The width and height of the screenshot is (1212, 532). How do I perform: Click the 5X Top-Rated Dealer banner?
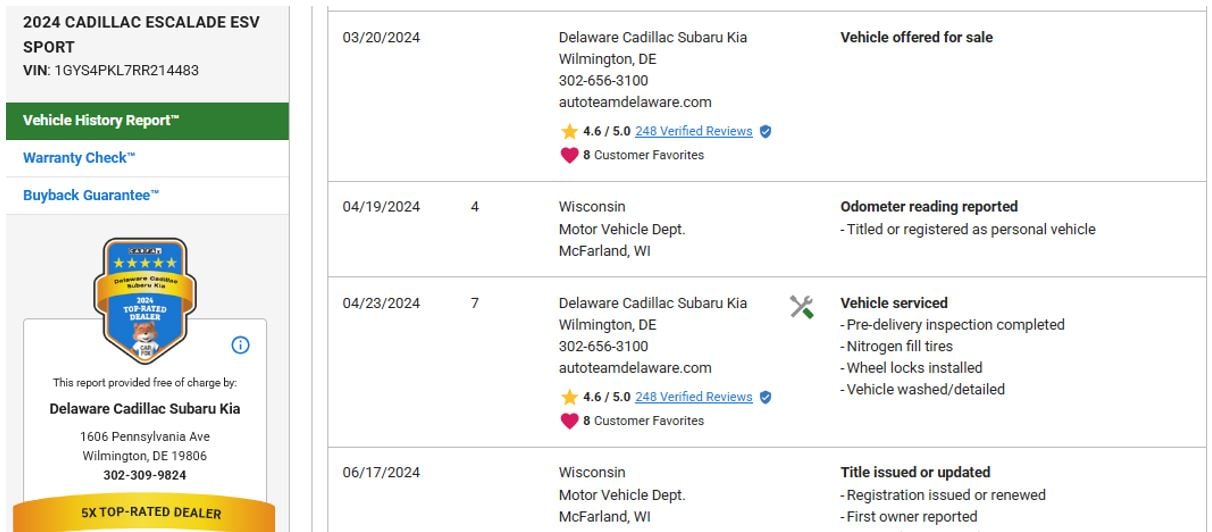click(145, 513)
